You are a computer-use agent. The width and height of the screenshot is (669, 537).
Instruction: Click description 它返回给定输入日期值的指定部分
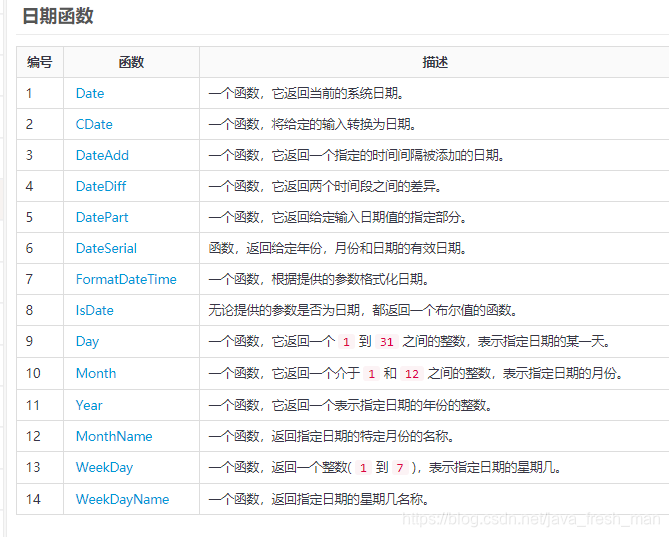369,218
